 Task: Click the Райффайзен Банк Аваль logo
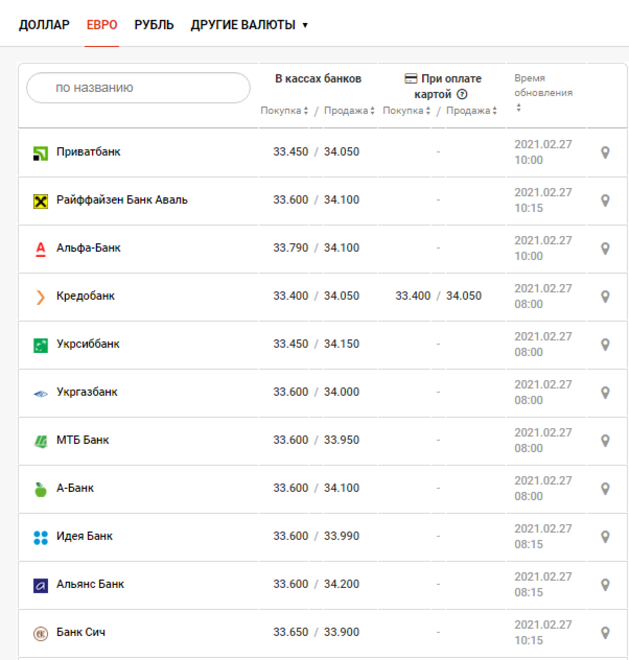[x=40, y=201]
